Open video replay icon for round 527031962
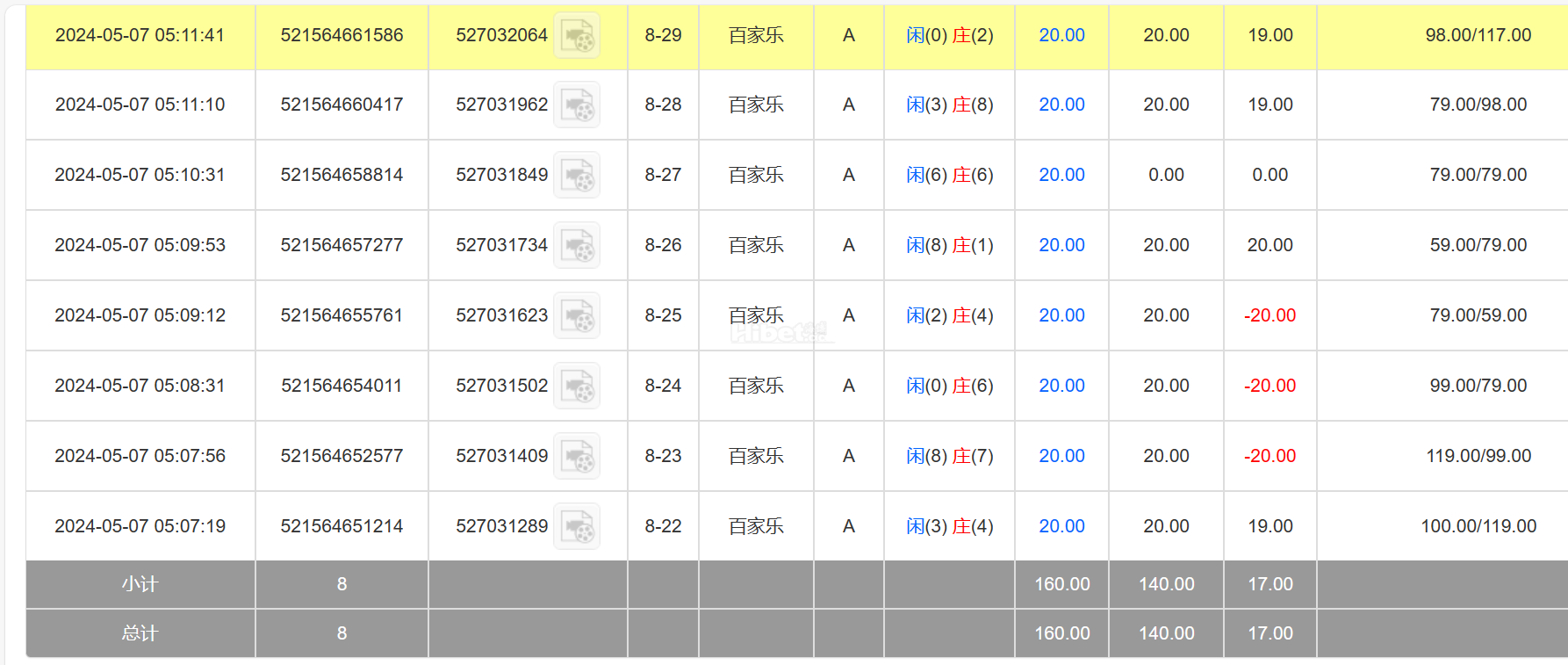 (577, 105)
